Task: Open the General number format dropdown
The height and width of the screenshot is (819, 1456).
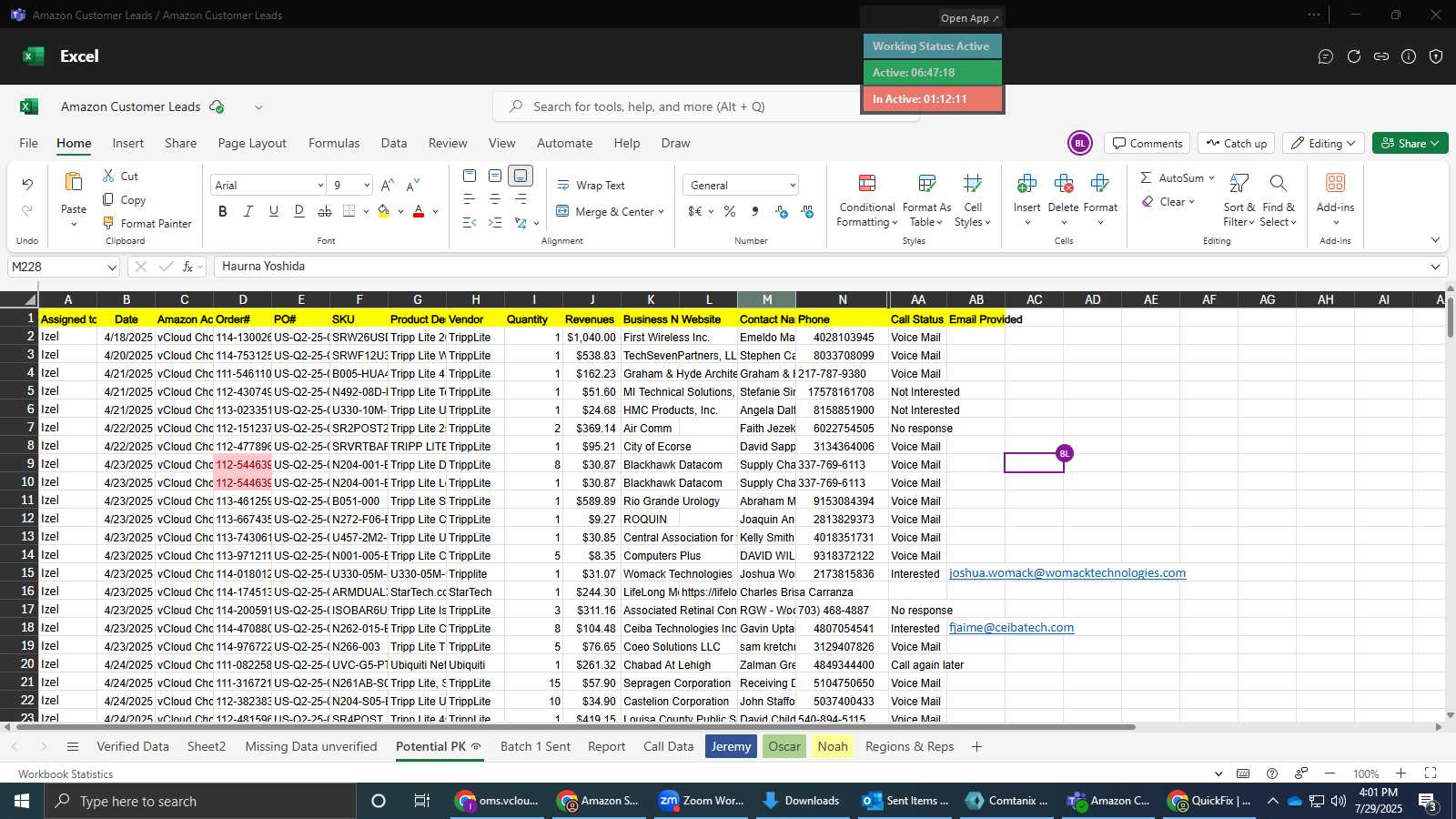Action: [793, 185]
